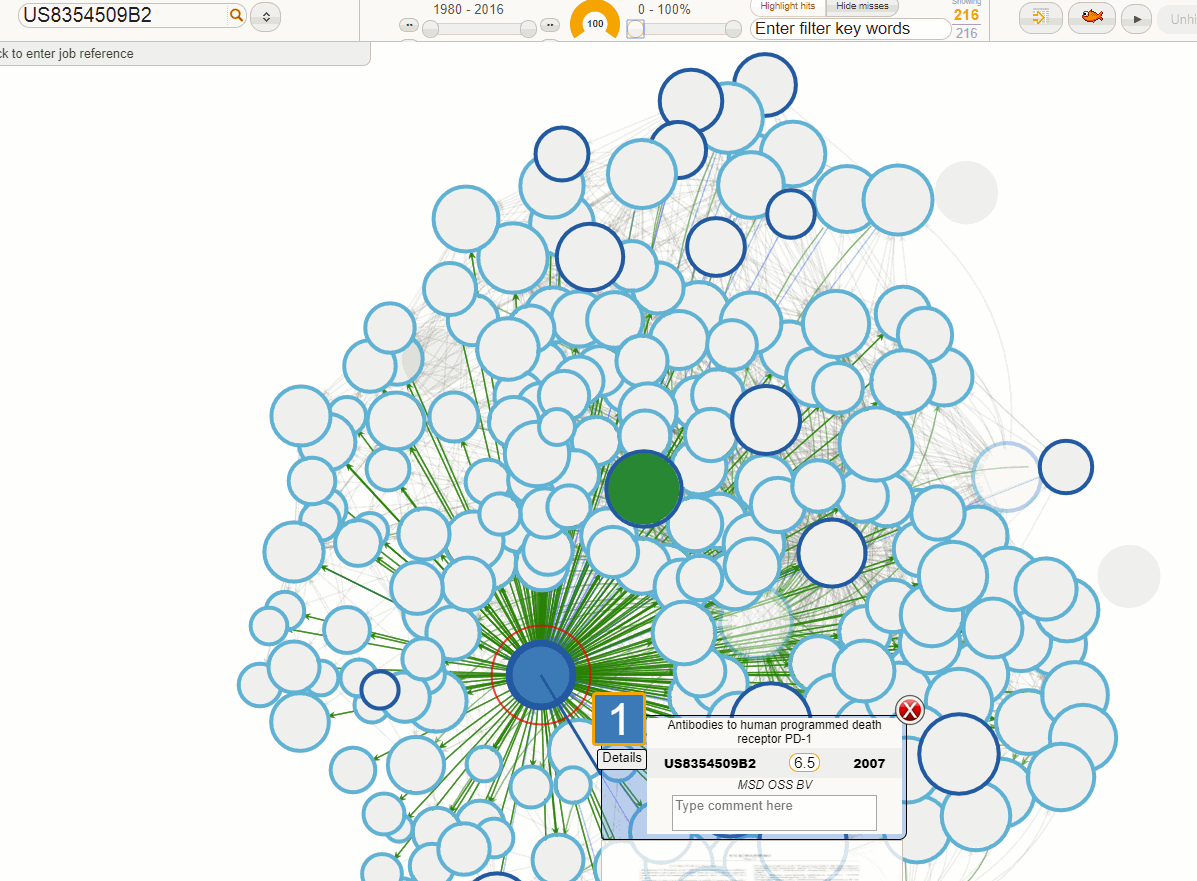Grab the right handle of year slider
Screen dimensions: 1197x881
pos(528,29)
